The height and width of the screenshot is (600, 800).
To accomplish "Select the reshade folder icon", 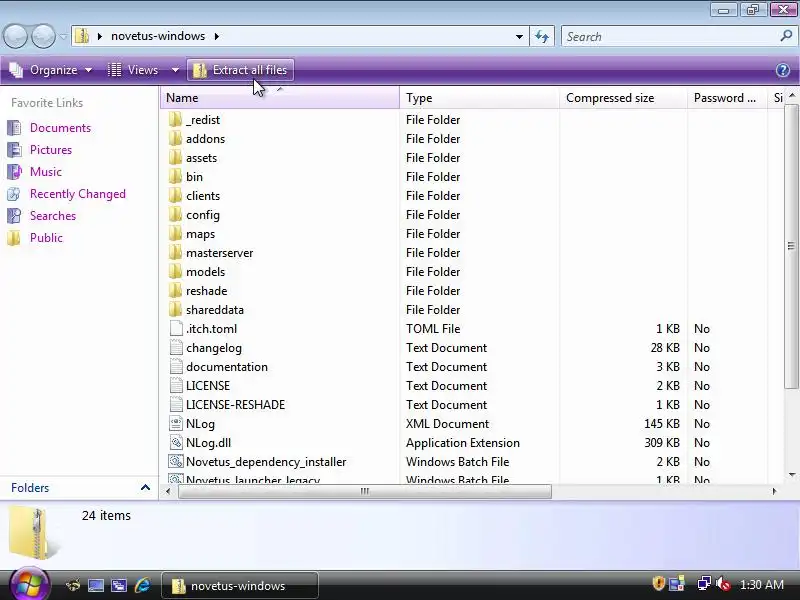I will (176, 290).
